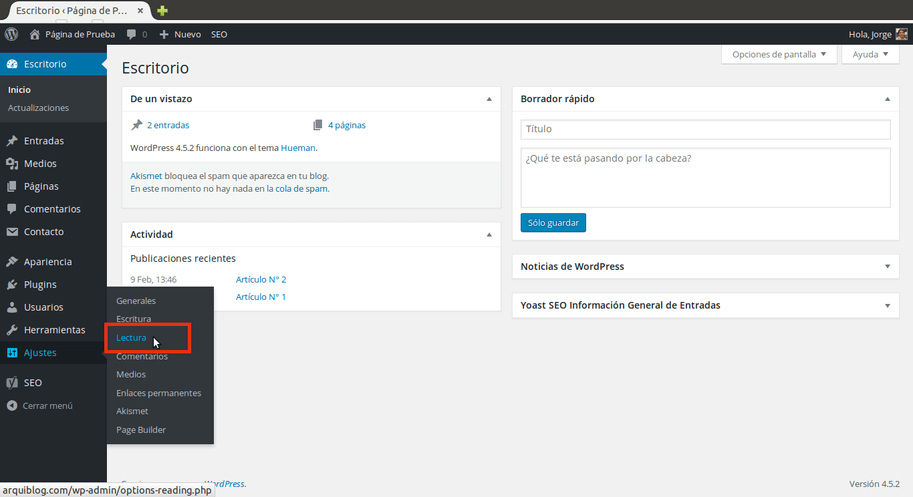Open Generales in the Ajustes submenu
The height and width of the screenshot is (497, 913).
[136, 301]
